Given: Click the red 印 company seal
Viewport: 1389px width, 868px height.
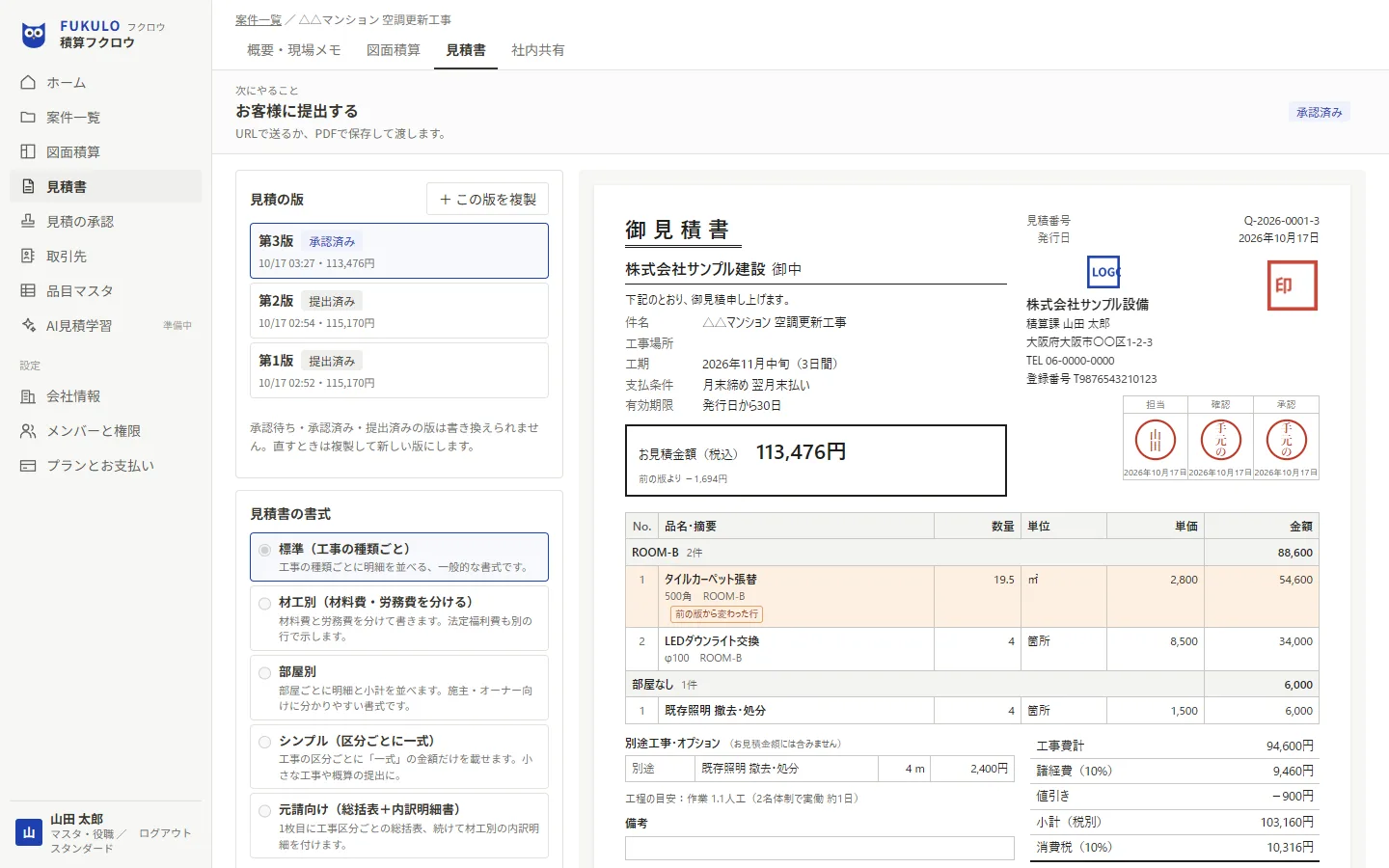Looking at the screenshot, I should pos(1293,285).
